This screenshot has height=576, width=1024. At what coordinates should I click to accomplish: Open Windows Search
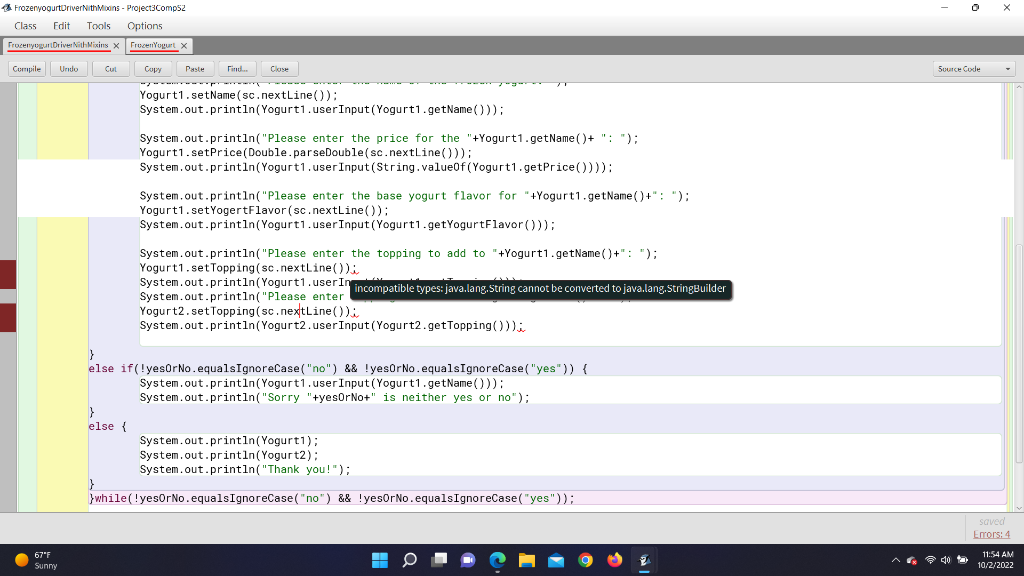click(409, 560)
